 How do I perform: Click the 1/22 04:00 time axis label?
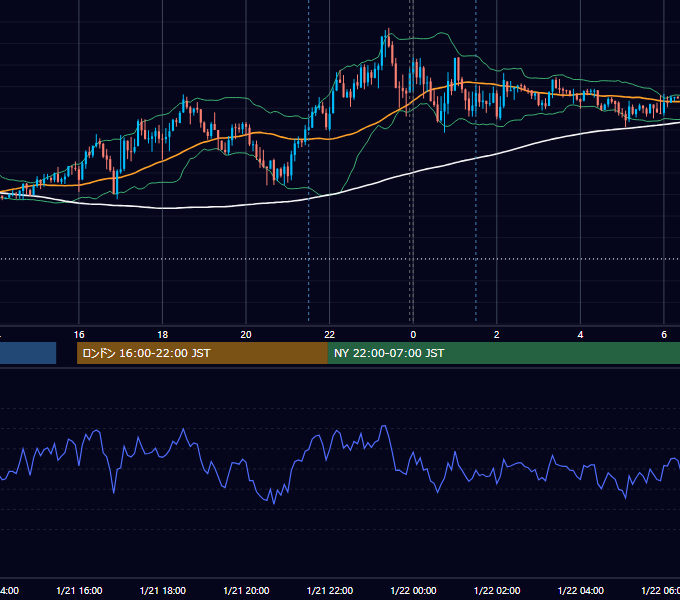click(x=580, y=590)
